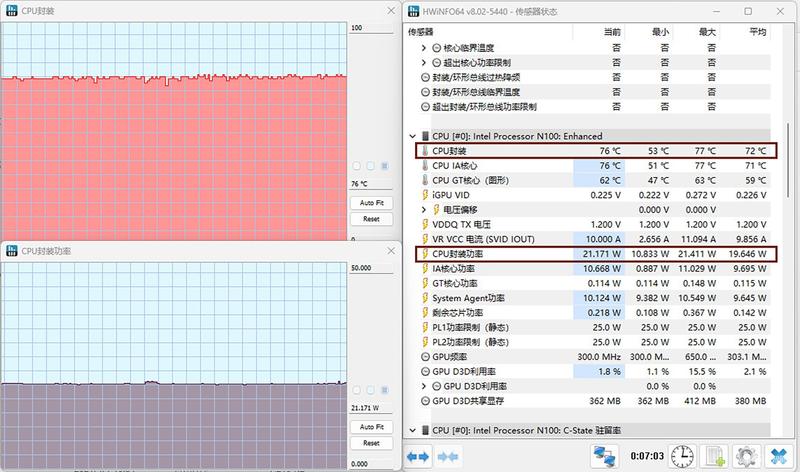Click the 21.171 W current value of CPU封装功率

click(602, 254)
